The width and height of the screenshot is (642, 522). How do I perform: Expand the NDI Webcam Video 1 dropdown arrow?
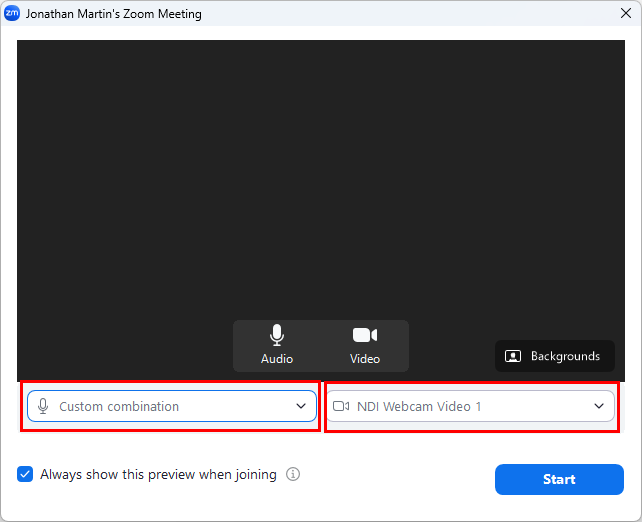599,406
